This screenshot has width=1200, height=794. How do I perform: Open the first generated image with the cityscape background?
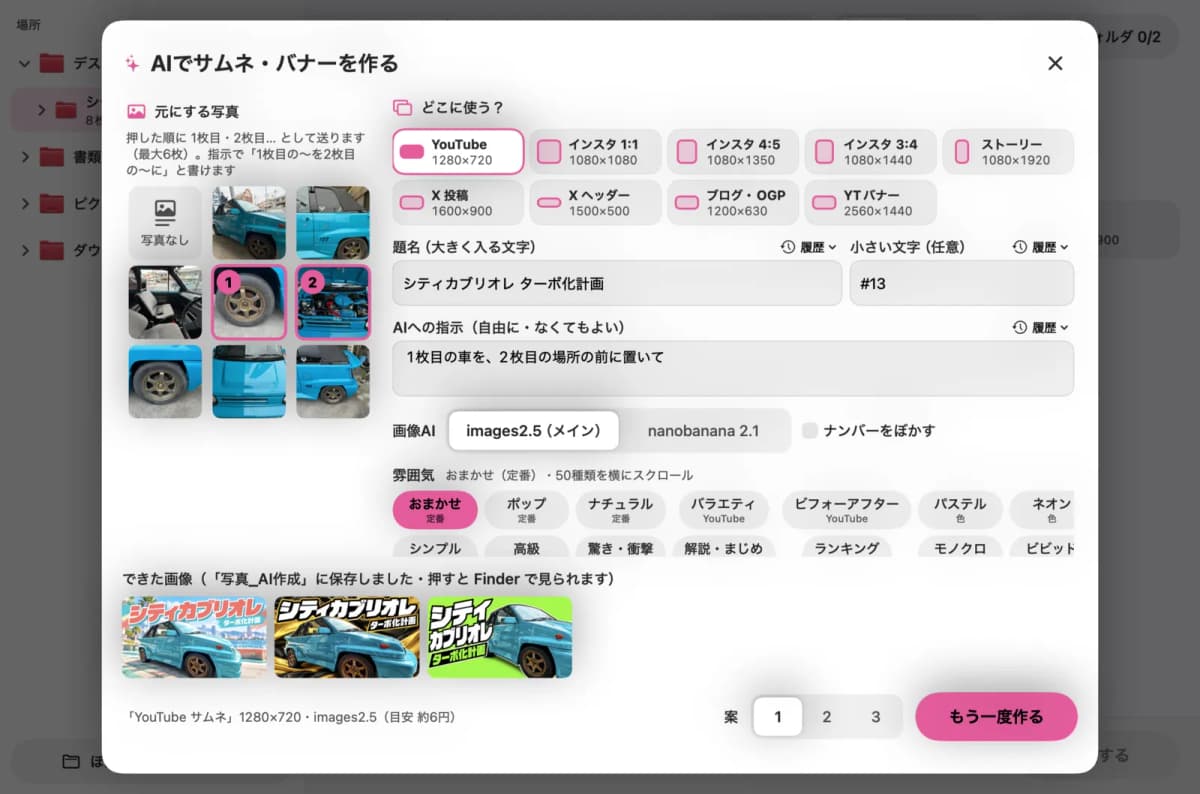tap(194, 637)
